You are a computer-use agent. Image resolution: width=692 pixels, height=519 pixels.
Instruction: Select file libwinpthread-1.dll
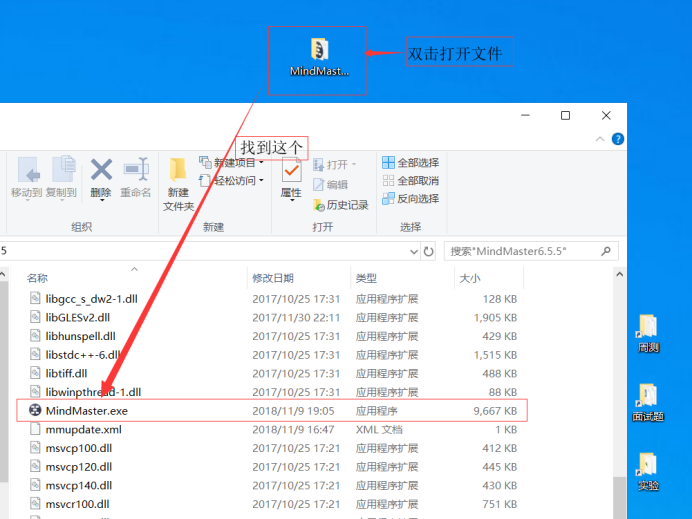click(x=93, y=392)
